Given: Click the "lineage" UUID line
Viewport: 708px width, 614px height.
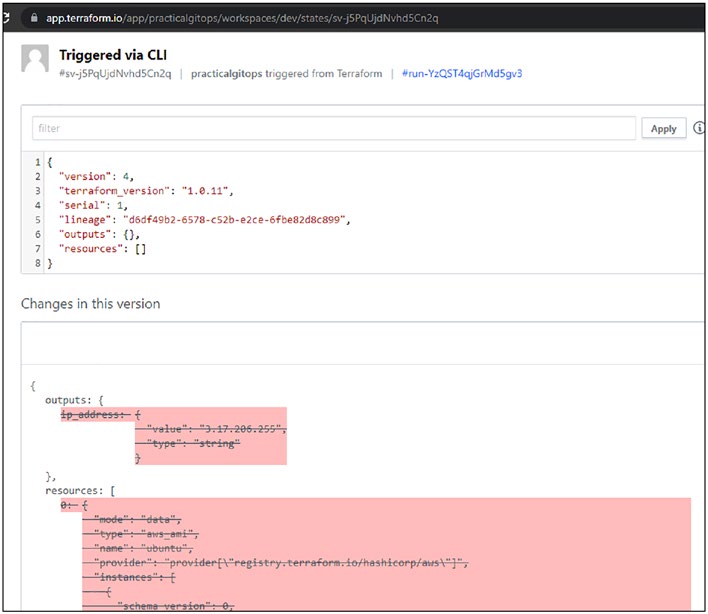Looking at the screenshot, I should pyautogui.click(x=205, y=220).
